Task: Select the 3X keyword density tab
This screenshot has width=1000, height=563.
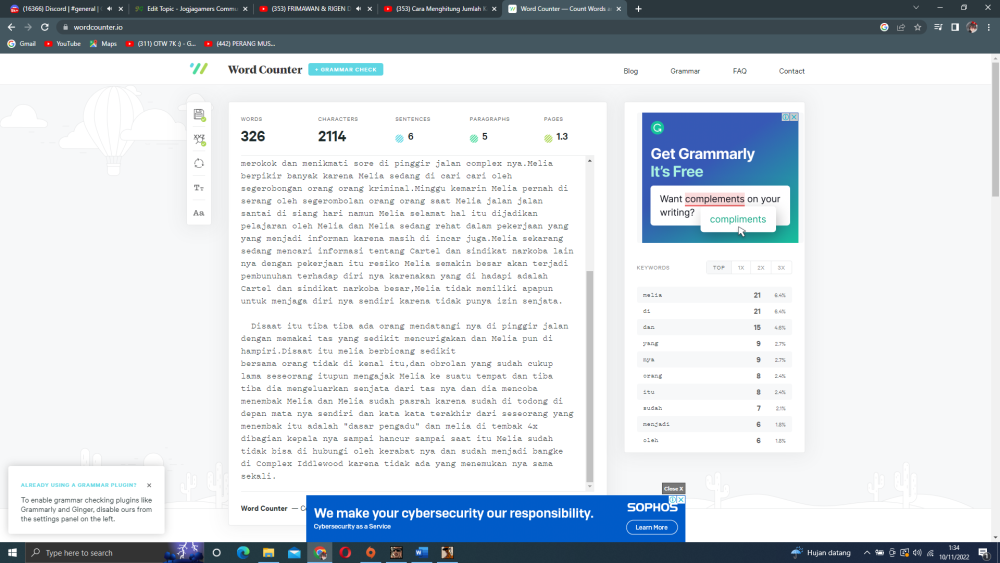Action: [781, 268]
